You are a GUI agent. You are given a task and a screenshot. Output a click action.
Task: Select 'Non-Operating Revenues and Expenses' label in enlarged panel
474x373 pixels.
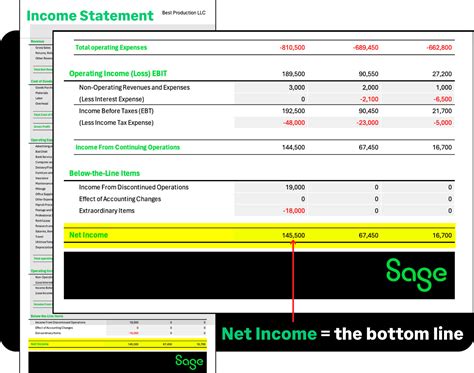click(x=134, y=88)
